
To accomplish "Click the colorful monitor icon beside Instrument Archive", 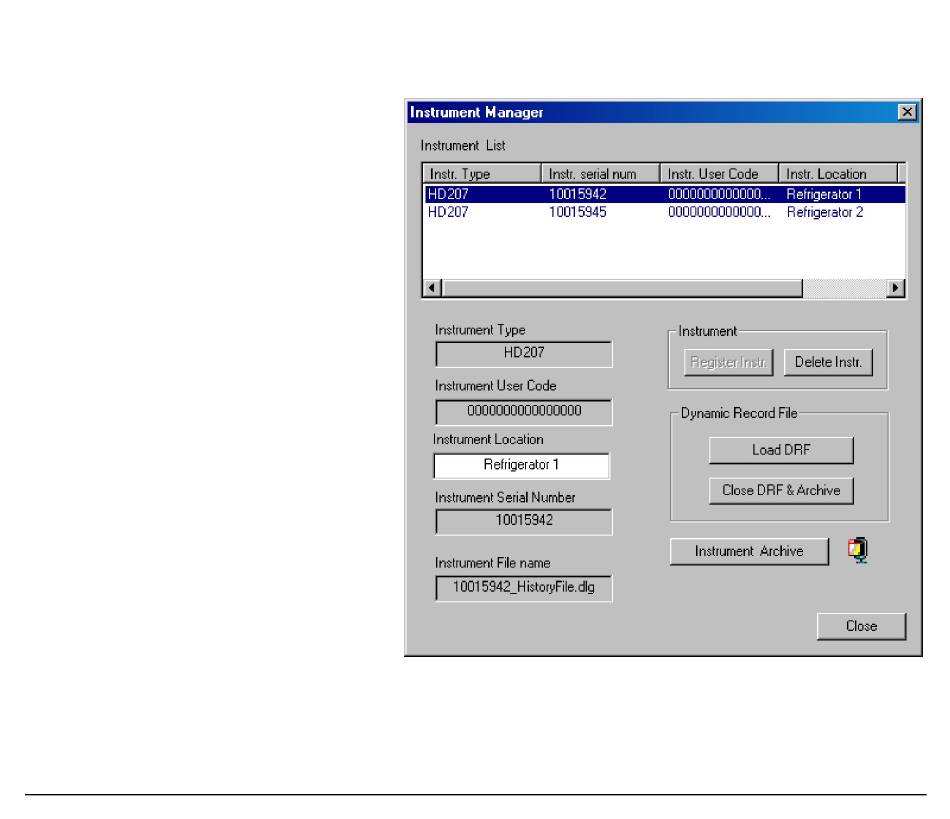I will 858,551.
